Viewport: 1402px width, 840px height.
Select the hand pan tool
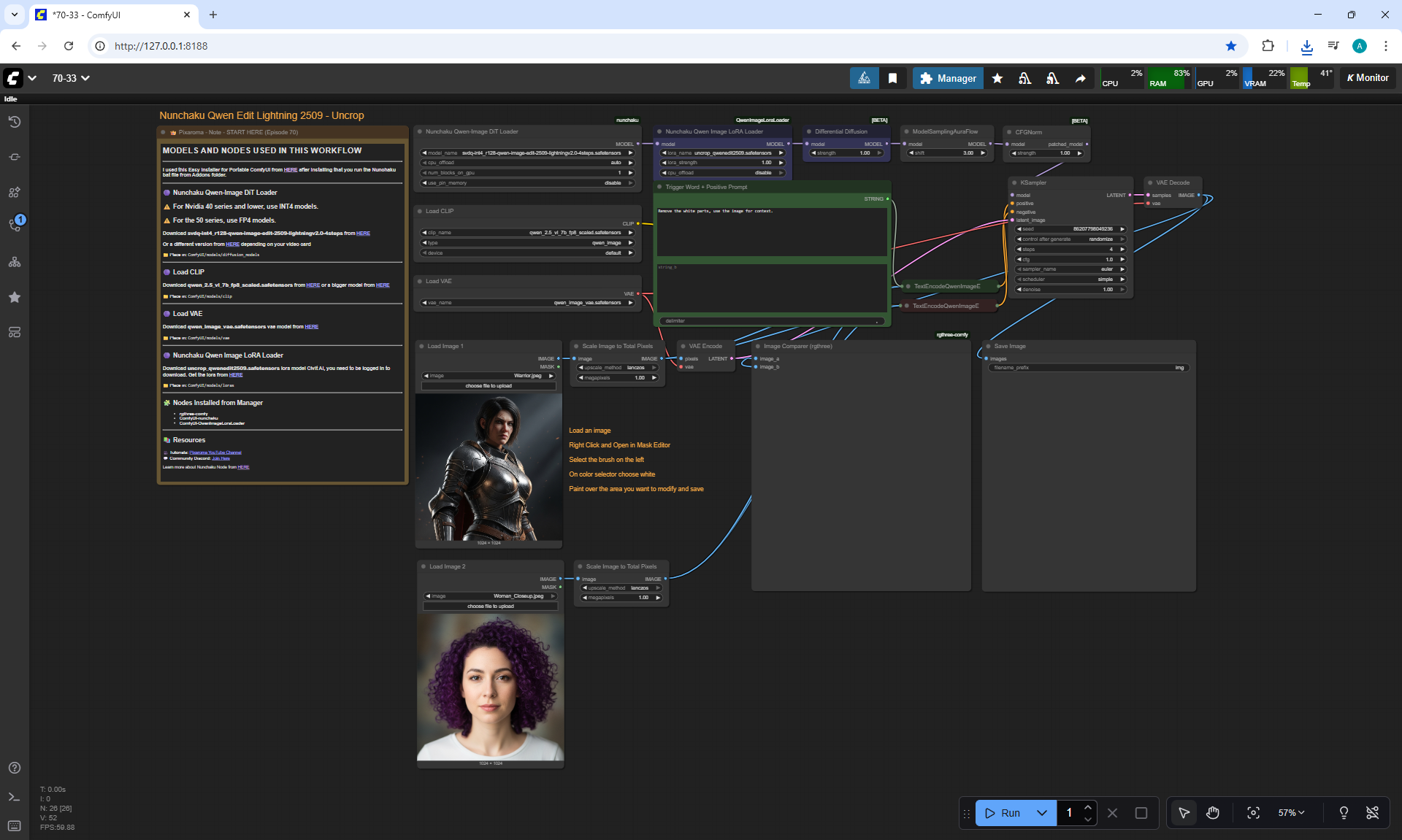[x=1213, y=813]
